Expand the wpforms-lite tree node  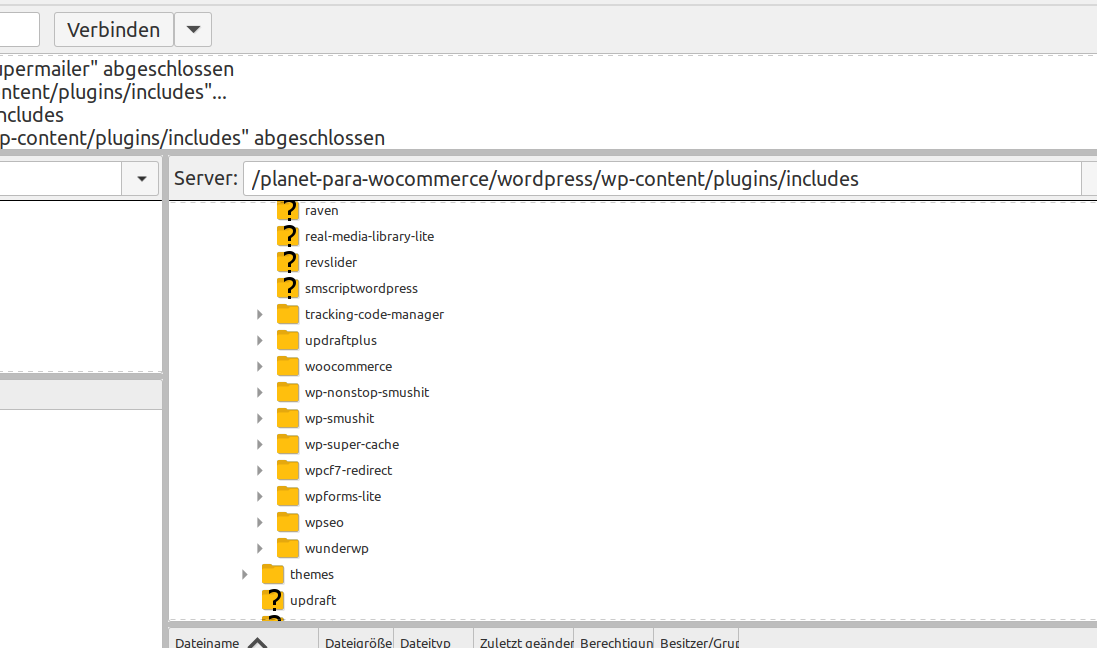coord(260,495)
